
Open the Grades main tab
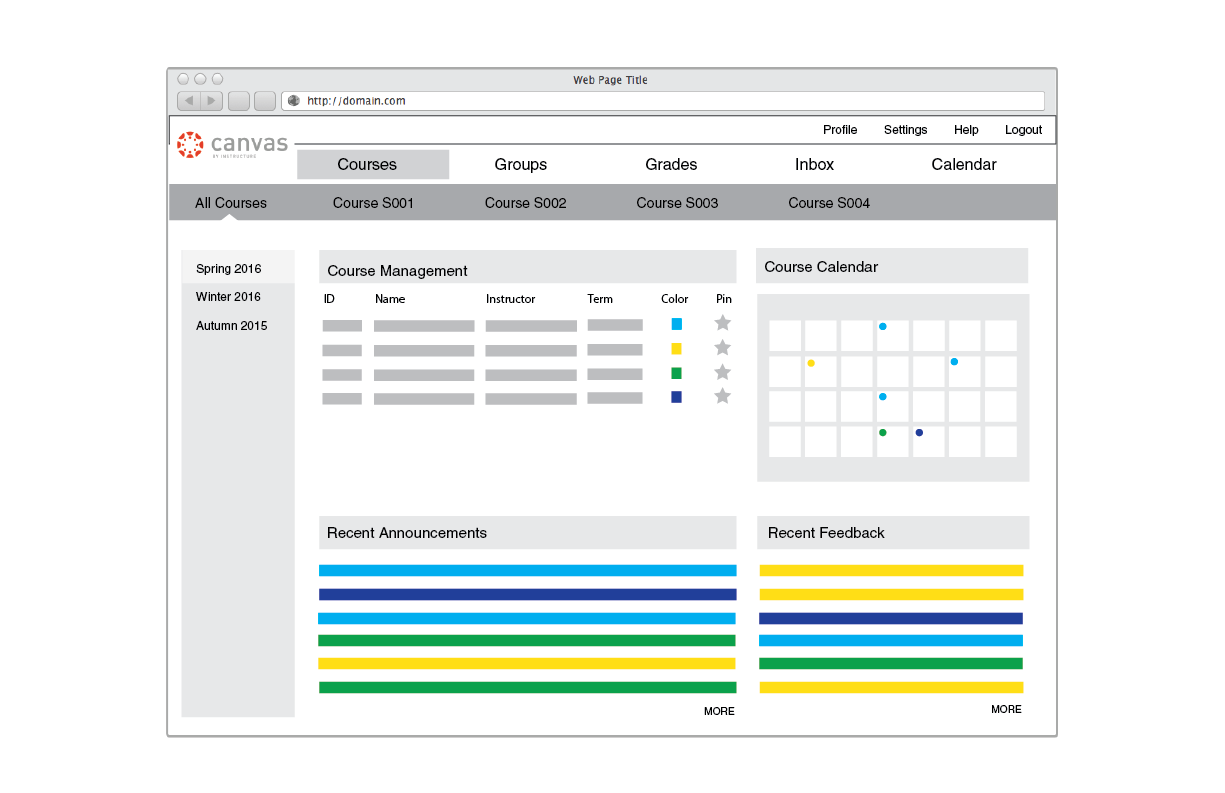671,165
